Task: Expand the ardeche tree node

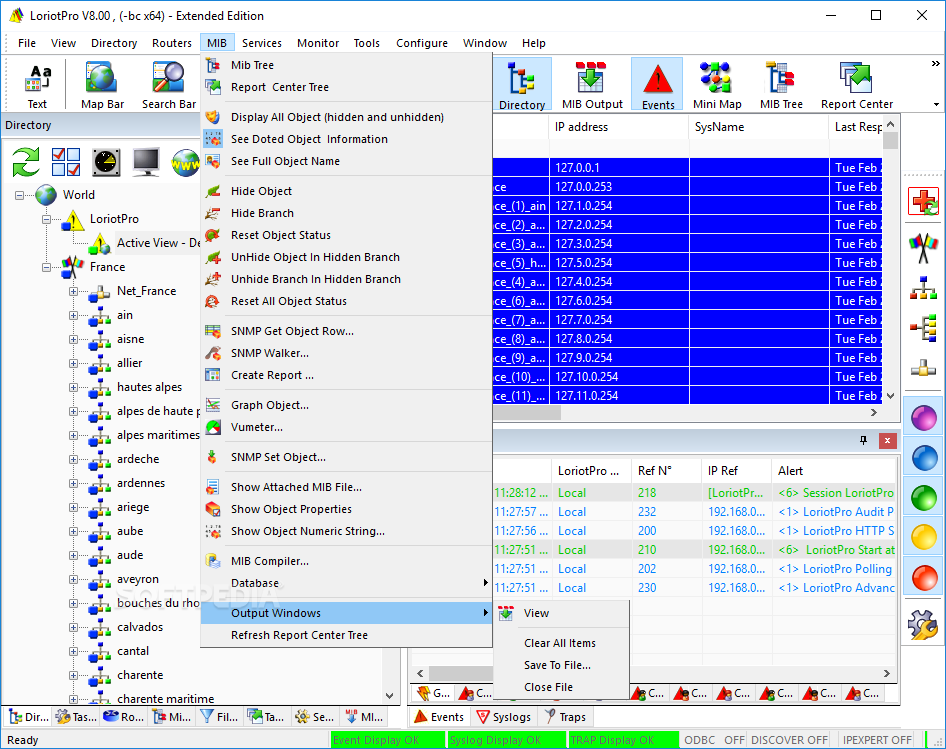Action: click(x=74, y=460)
